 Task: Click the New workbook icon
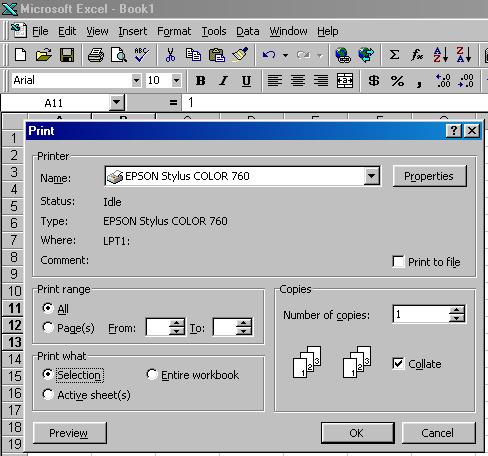[21, 55]
